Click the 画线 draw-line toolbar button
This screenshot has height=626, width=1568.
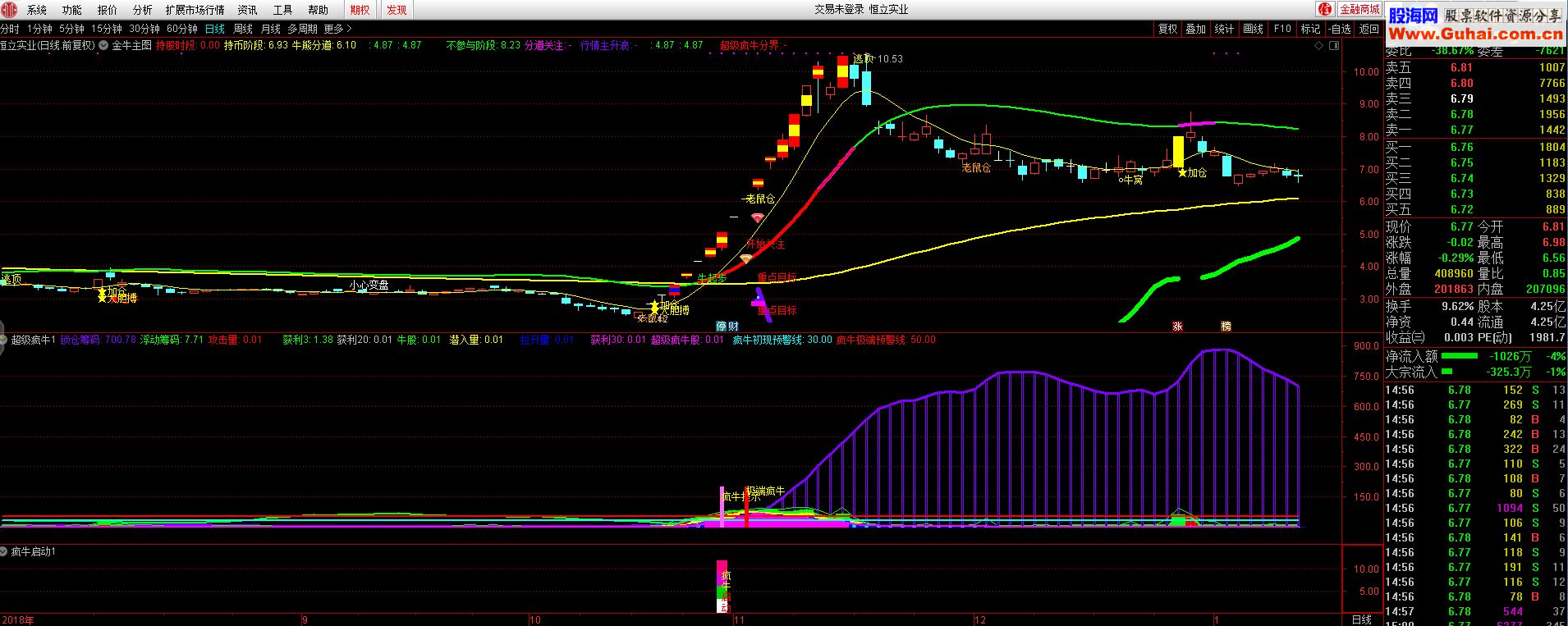pos(1253,29)
